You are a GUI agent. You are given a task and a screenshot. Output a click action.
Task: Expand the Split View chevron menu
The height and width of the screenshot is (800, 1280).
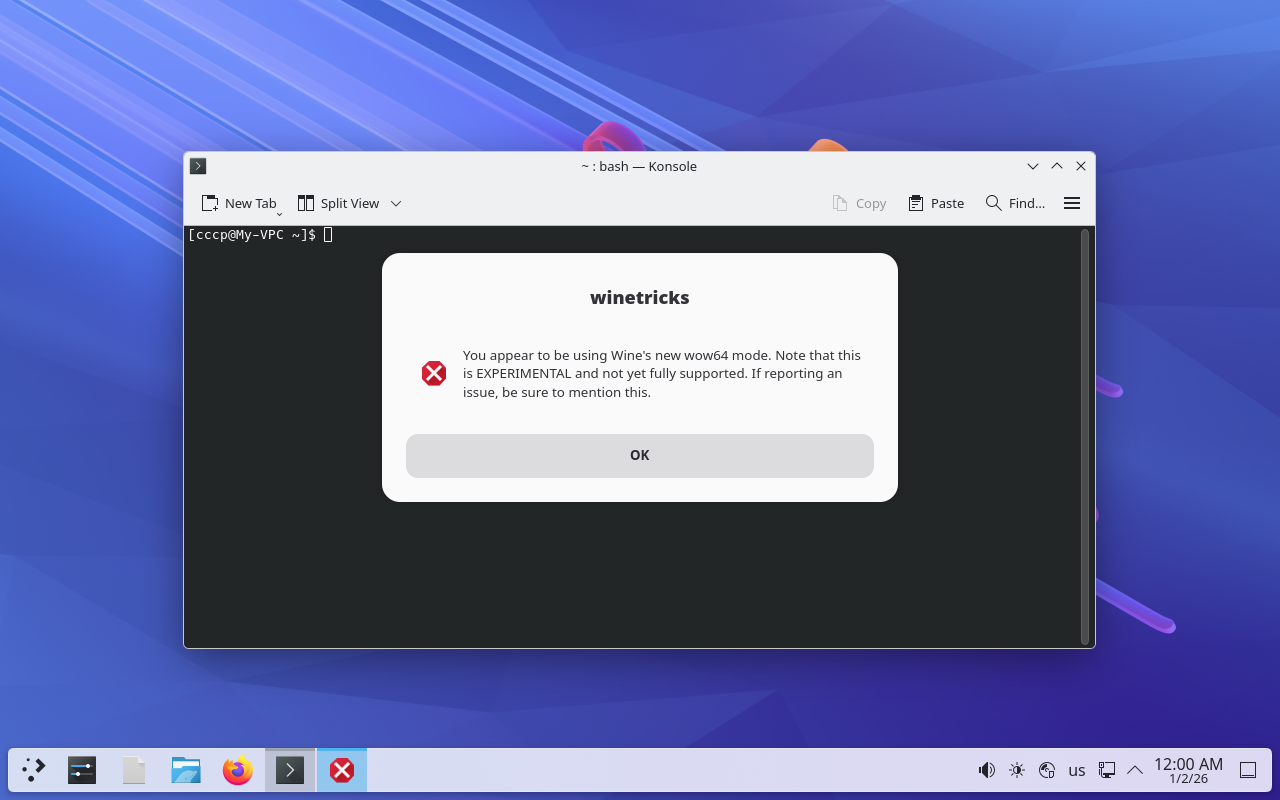(396, 203)
